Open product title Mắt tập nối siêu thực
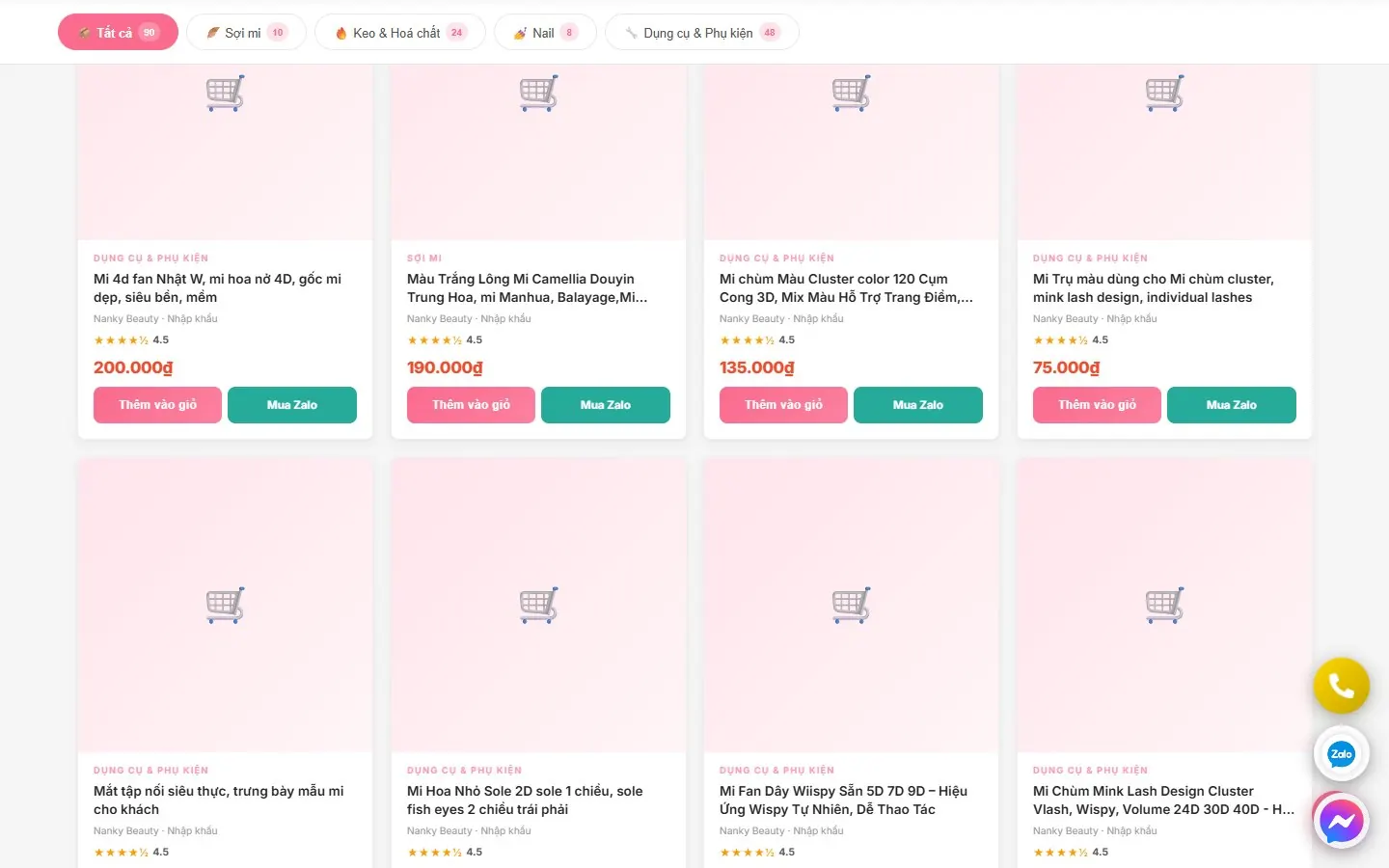 tap(219, 800)
